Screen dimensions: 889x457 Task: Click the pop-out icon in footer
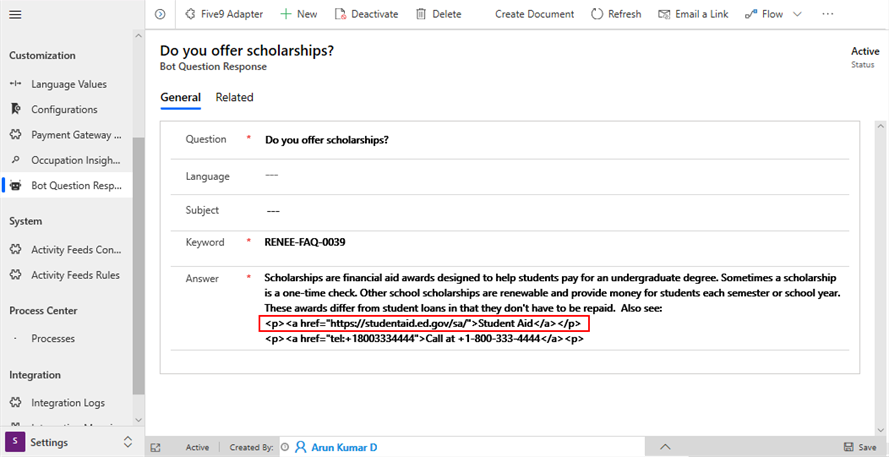pos(156,447)
